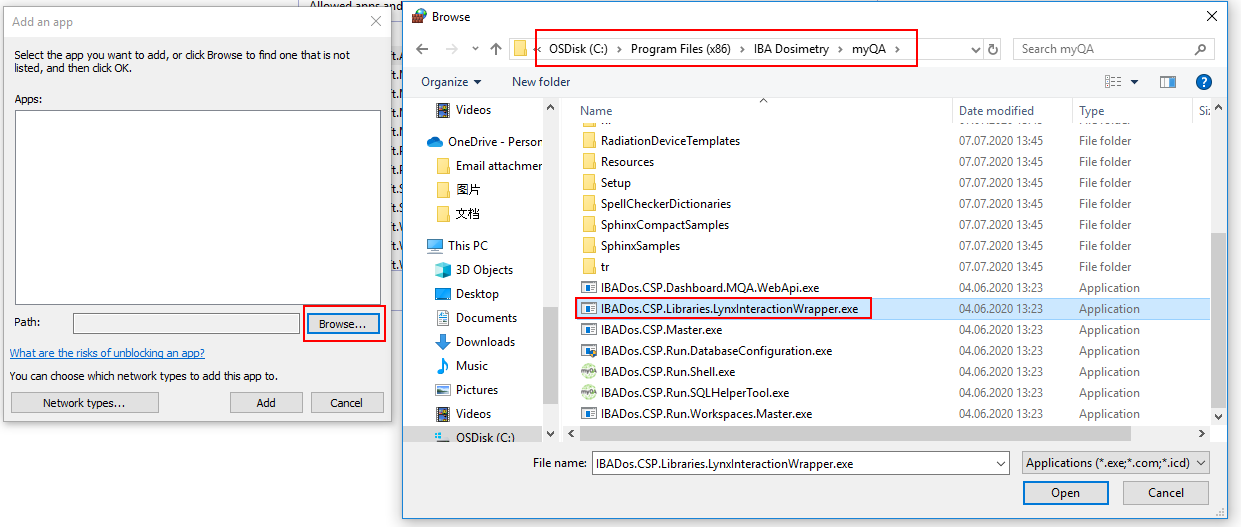Select OneDrive - Personal in navigation pane
The height and width of the screenshot is (527, 1241).
(484, 142)
